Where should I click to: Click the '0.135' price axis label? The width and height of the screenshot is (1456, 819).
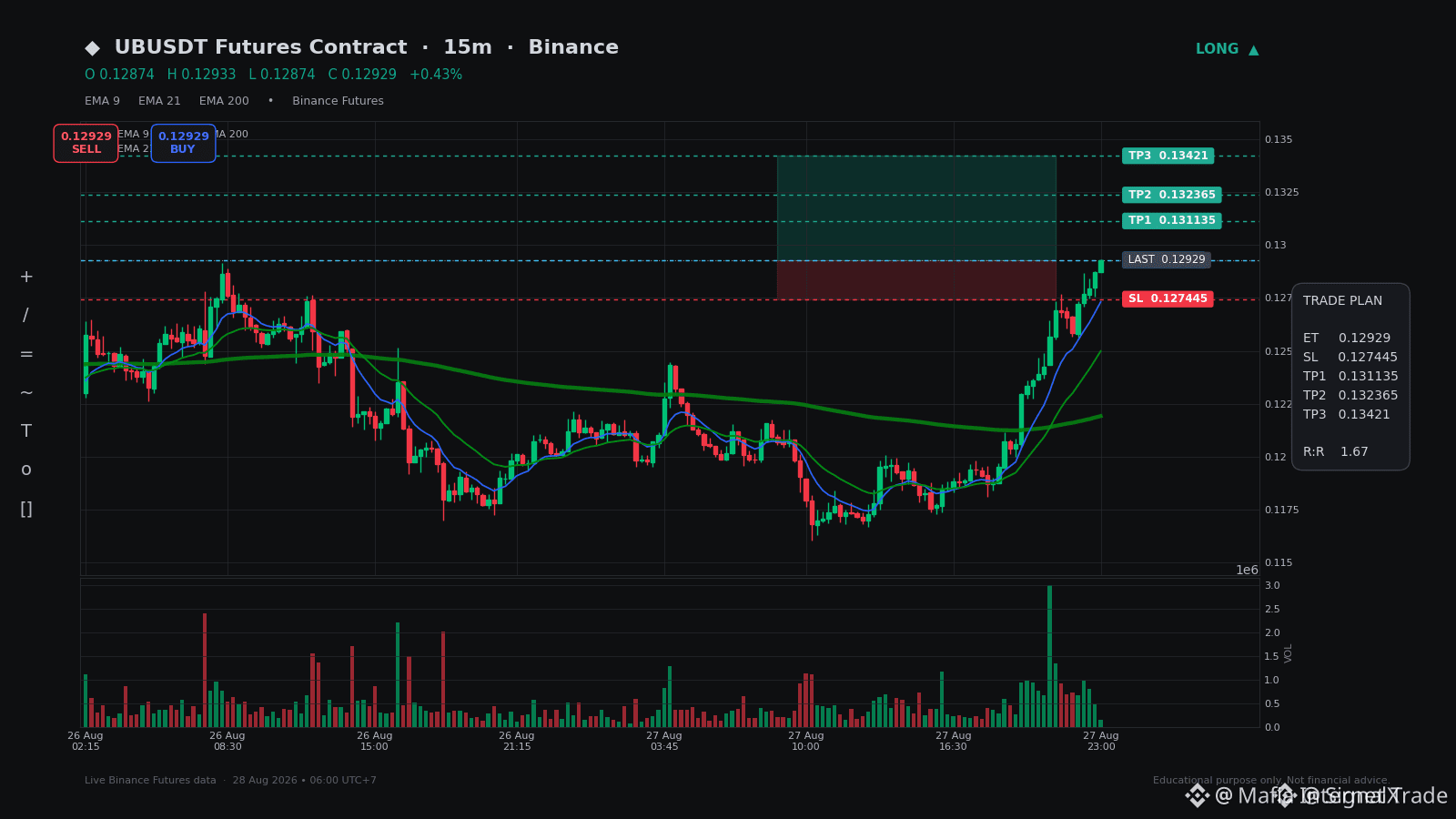(1279, 139)
